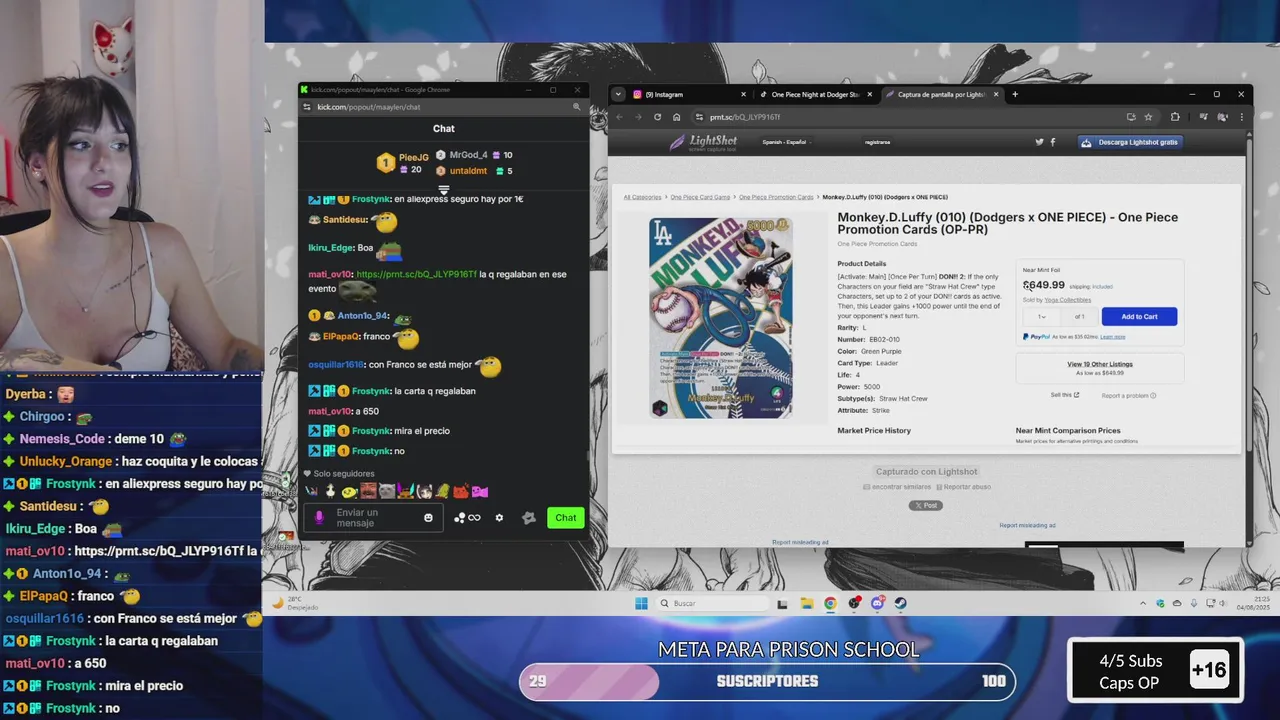Image resolution: width=1280 pixels, height=720 pixels.
Task: Open the Spanish - Español language dropdown
Action: pos(784,142)
